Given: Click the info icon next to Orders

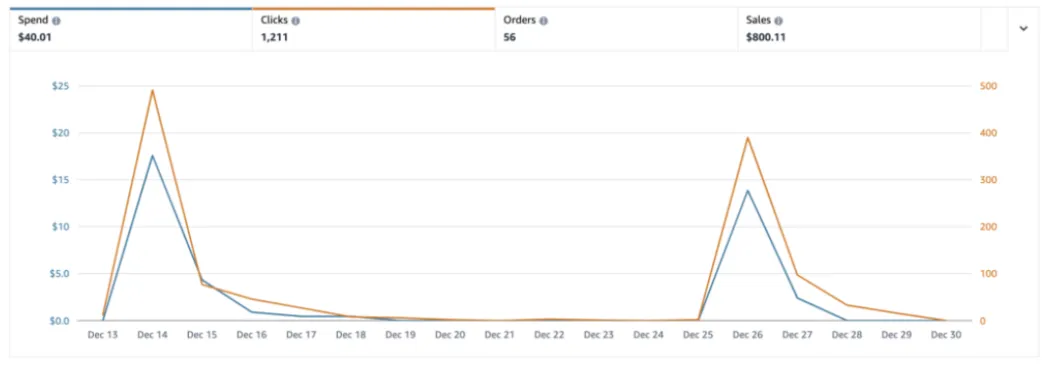Looking at the screenshot, I should 544,21.
